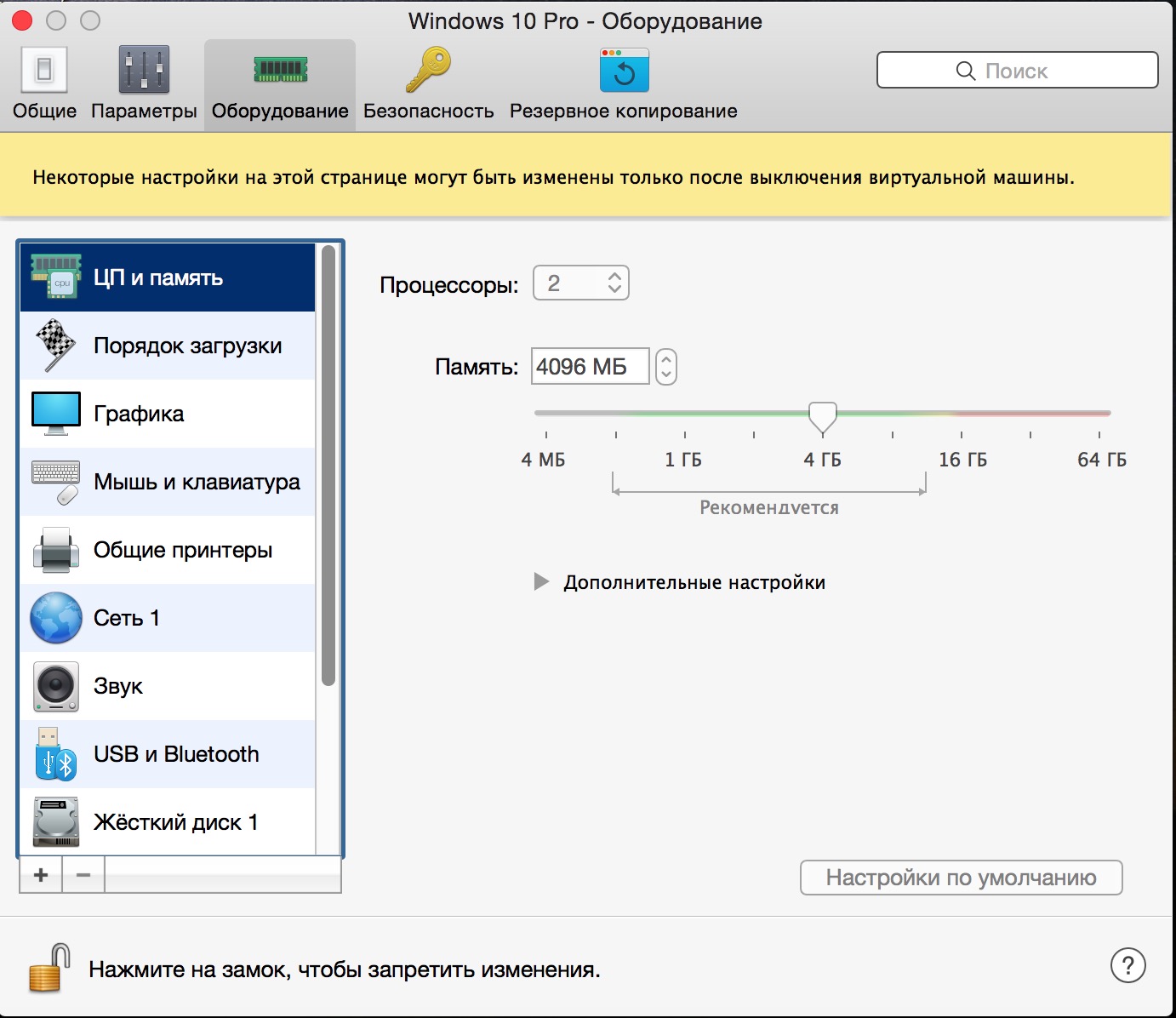Open the Безопасность key icon

[x=428, y=71]
